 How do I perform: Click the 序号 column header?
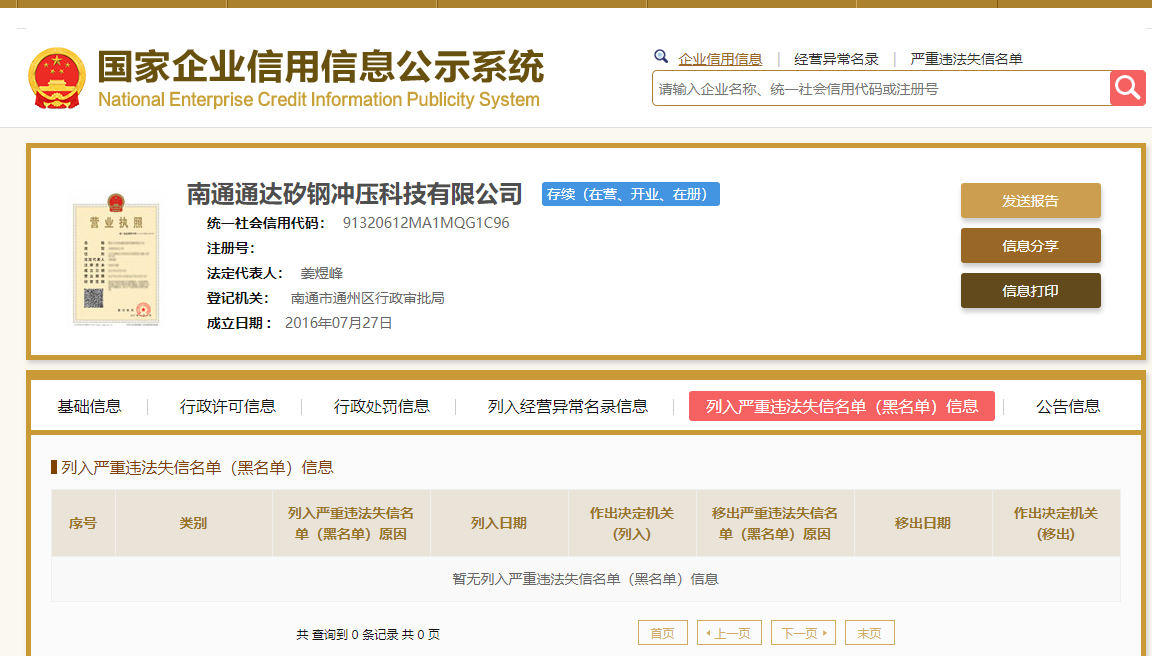pos(83,523)
